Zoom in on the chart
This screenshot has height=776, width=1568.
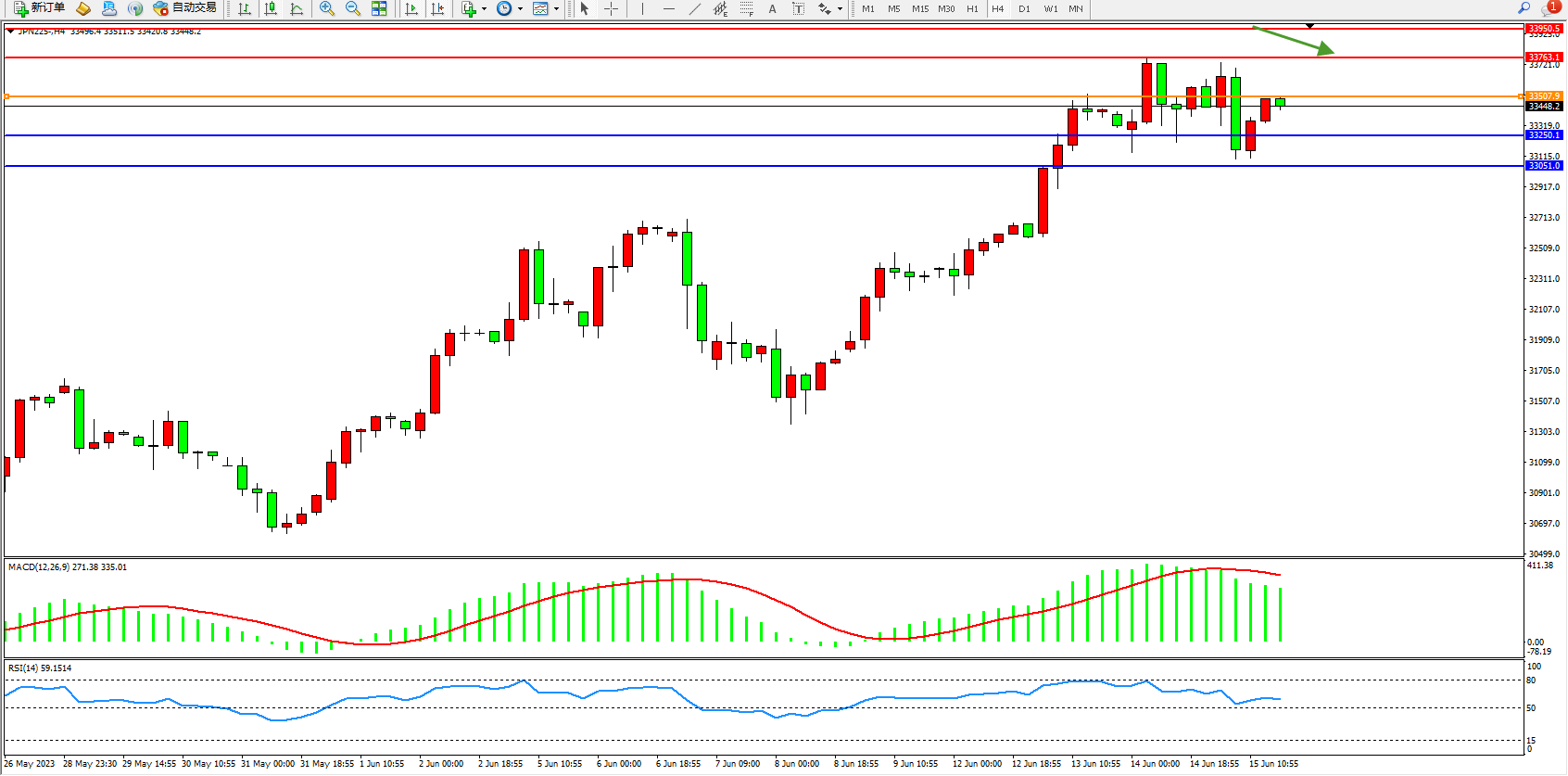327,8
